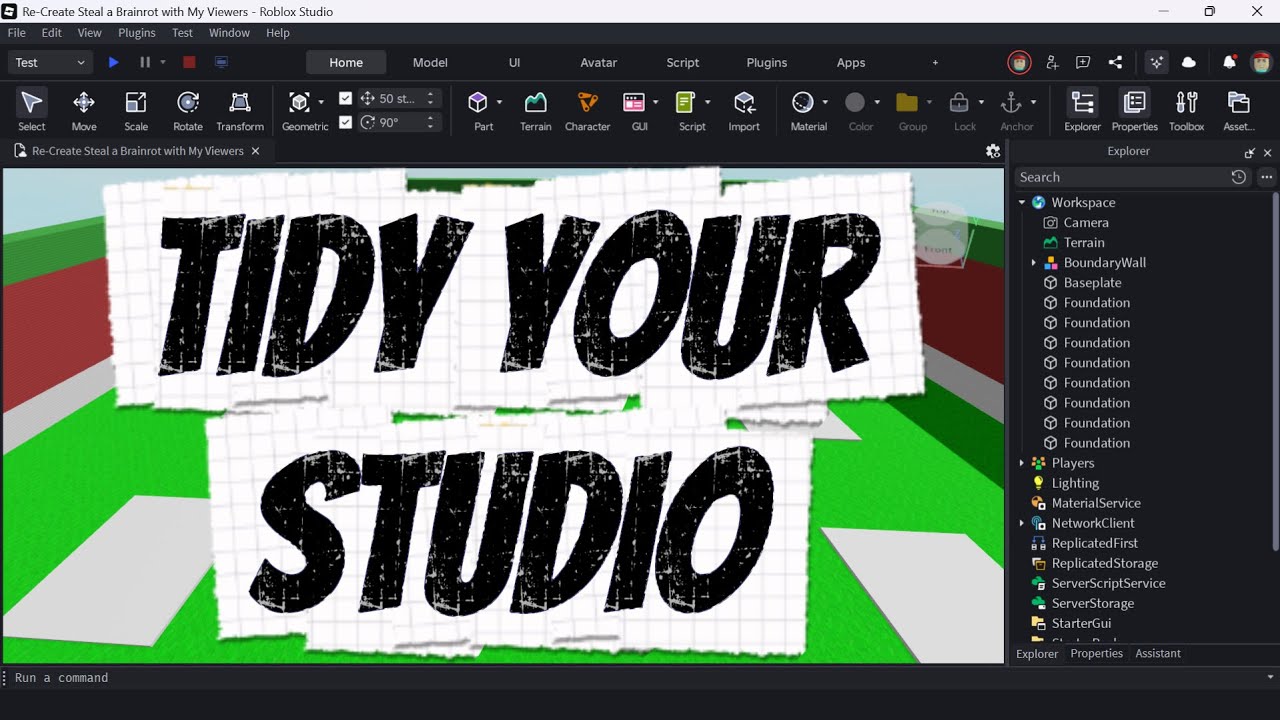This screenshot has width=1280, height=720.
Task: Stop the test session
Action: [x=189, y=62]
